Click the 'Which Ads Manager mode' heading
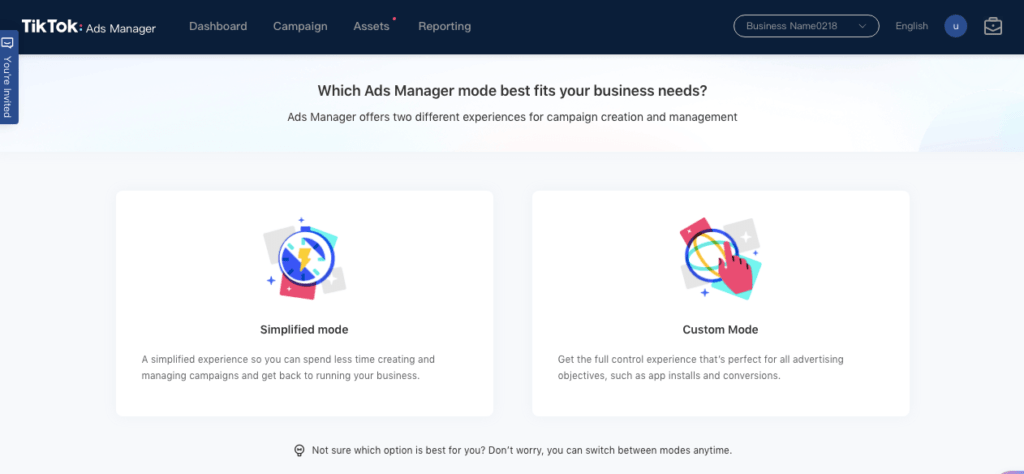Viewport: 1024px width, 474px height. [x=512, y=91]
